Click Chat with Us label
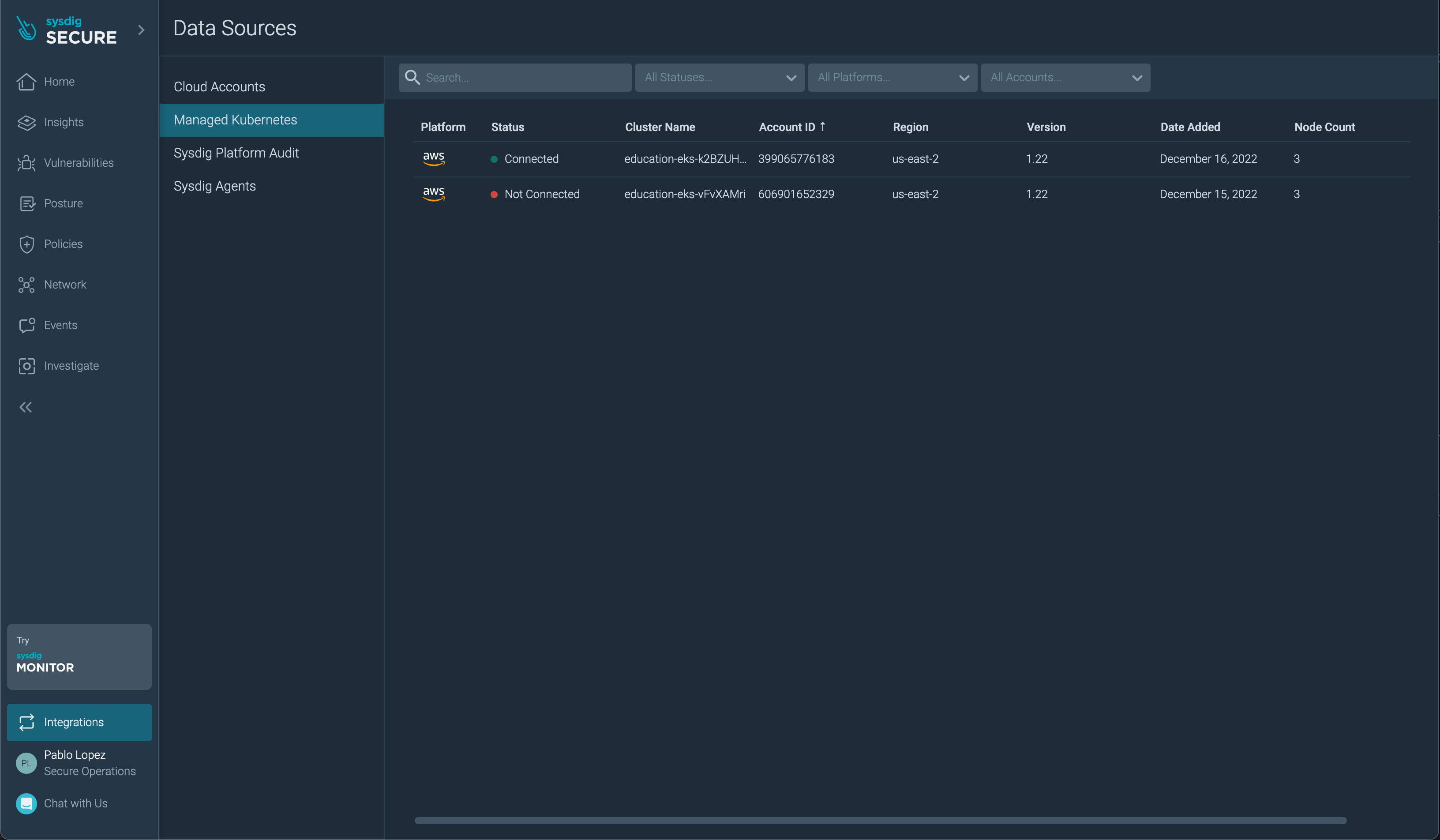 pos(75,803)
